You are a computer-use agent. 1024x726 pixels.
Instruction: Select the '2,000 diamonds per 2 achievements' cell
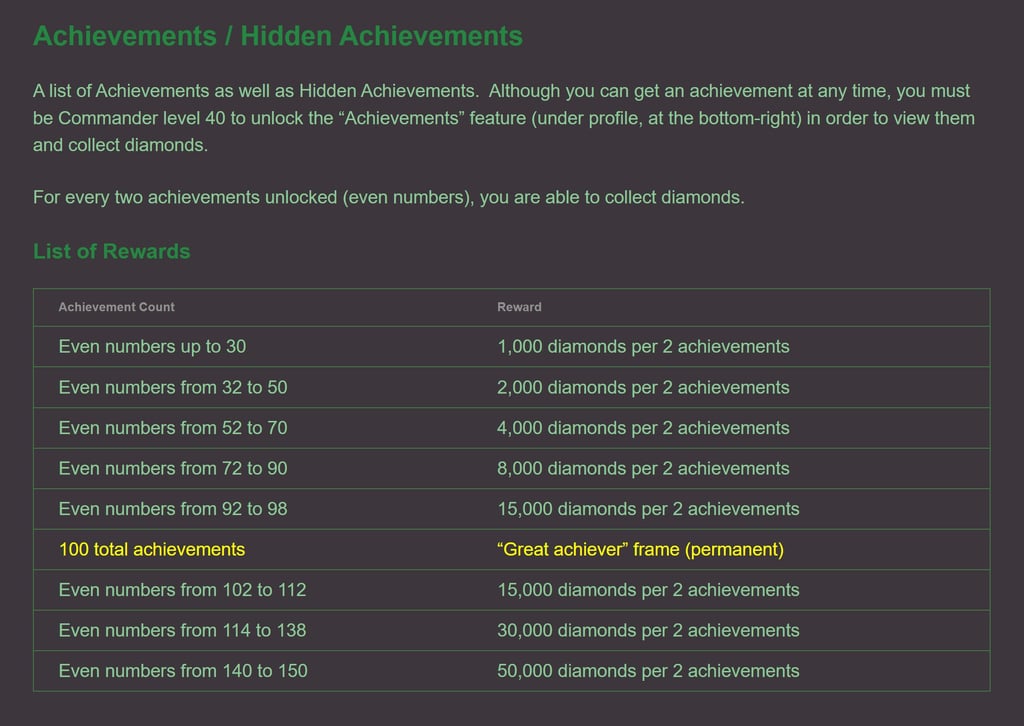(x=643, y=387)
